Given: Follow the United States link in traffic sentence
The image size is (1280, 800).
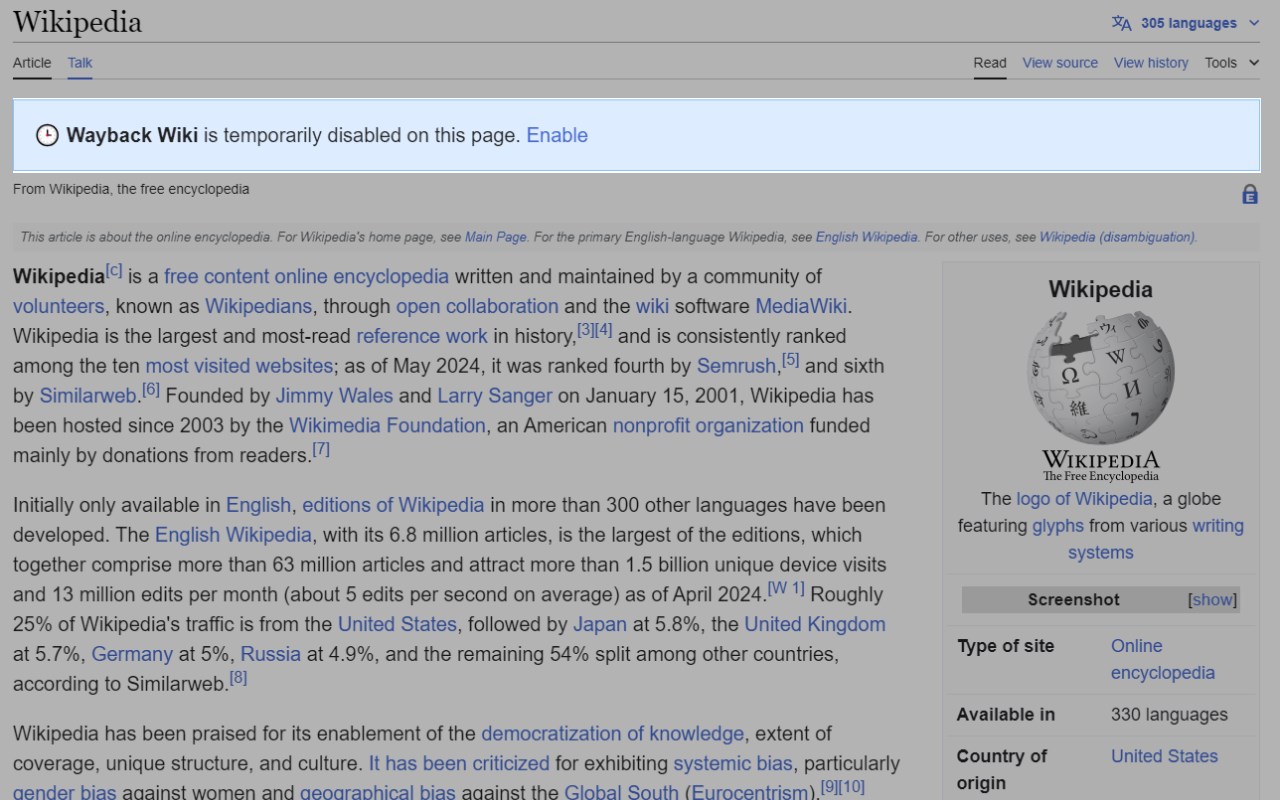Looking at the screenshot, I should (x=397, y=625).
